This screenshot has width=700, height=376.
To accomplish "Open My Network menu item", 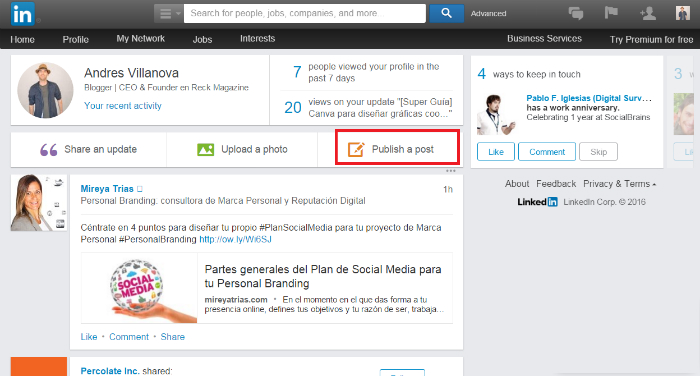I will click(x=141, y=39).
